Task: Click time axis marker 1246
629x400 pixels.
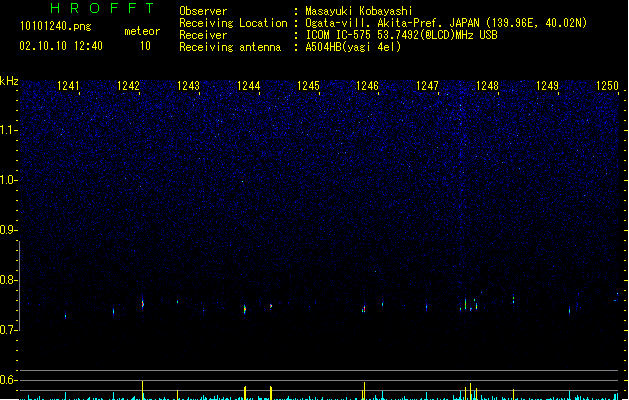Action: (367, 86)
